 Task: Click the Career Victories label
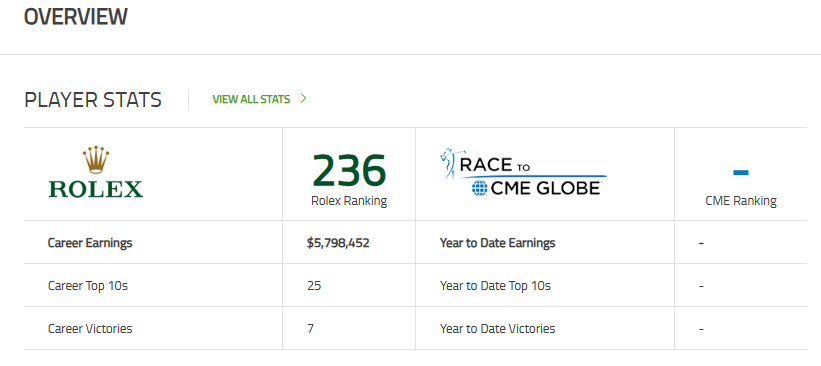coord(90,329)
